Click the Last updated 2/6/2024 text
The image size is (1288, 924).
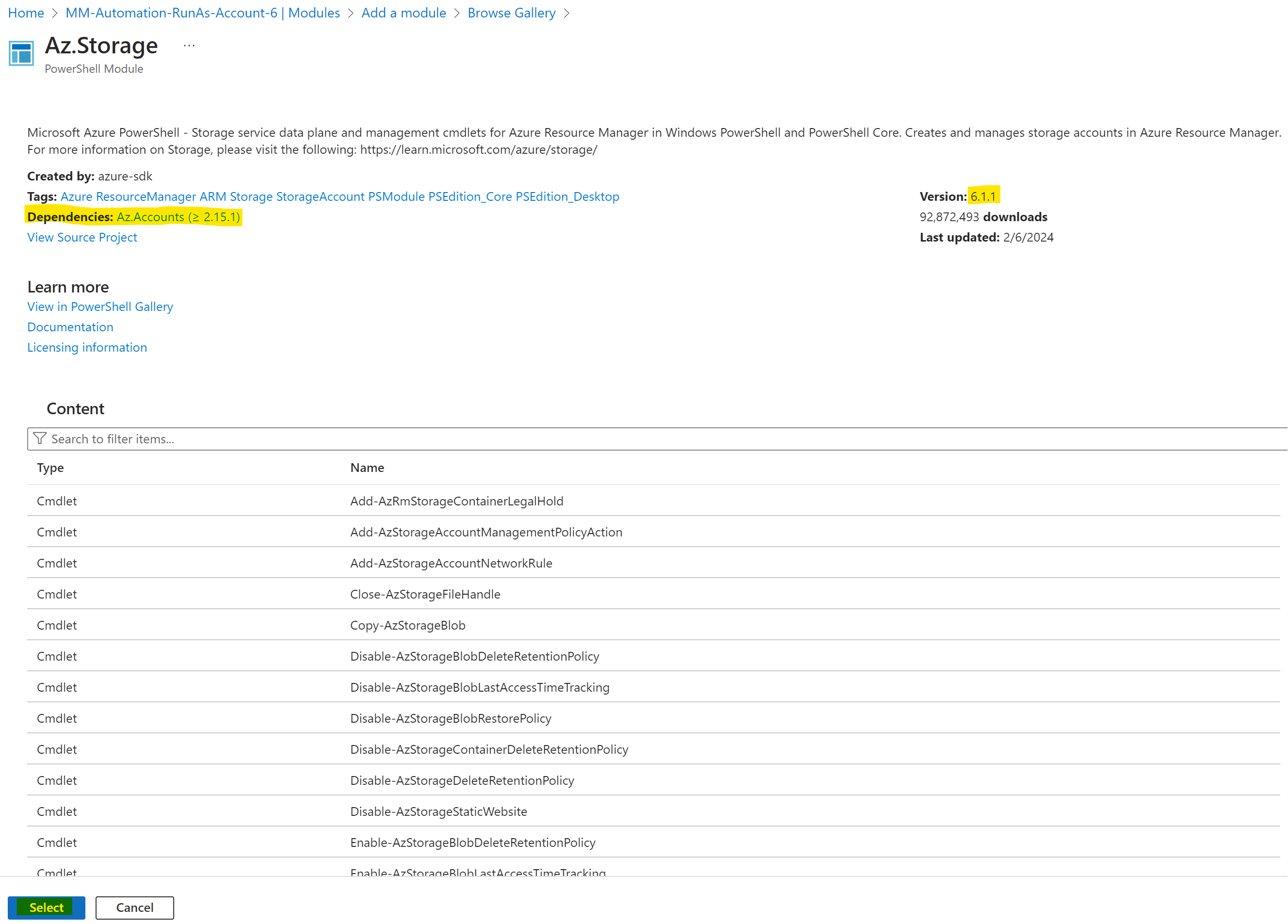tap(986, 237)
